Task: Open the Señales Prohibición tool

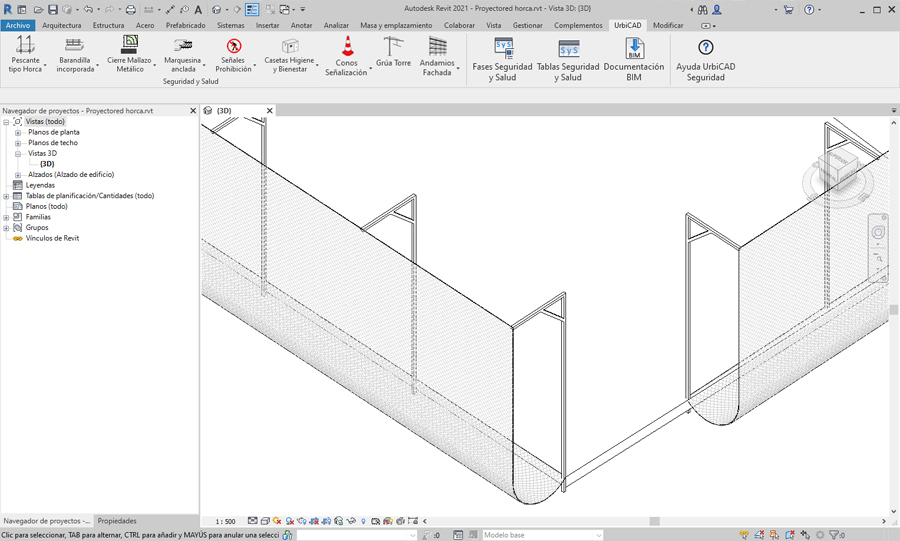Action: (234, 55)
